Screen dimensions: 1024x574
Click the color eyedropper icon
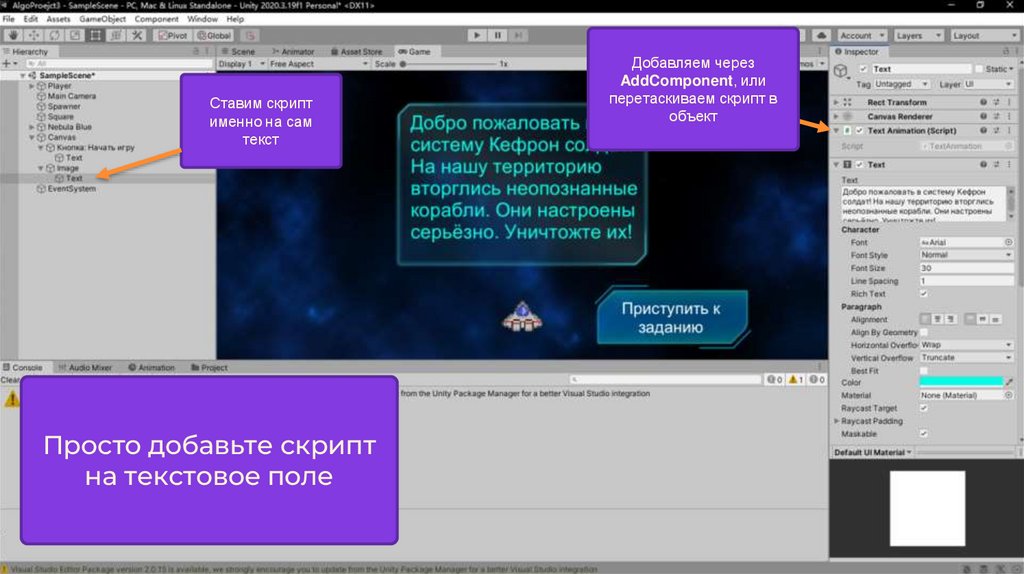[x=1009, y=382]
